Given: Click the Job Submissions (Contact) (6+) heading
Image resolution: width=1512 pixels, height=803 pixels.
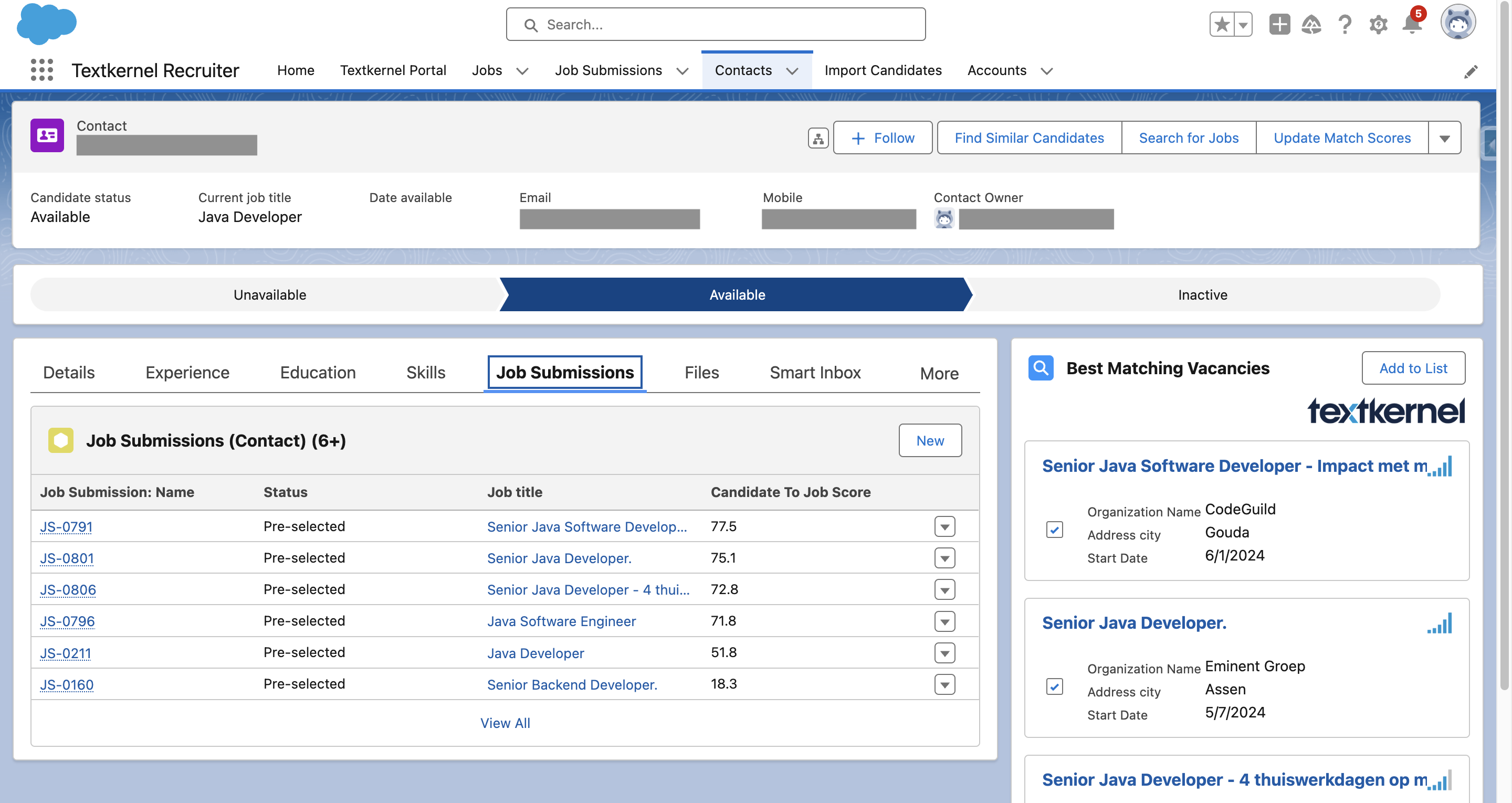Looking at the screenshot, I should point(216,440).
